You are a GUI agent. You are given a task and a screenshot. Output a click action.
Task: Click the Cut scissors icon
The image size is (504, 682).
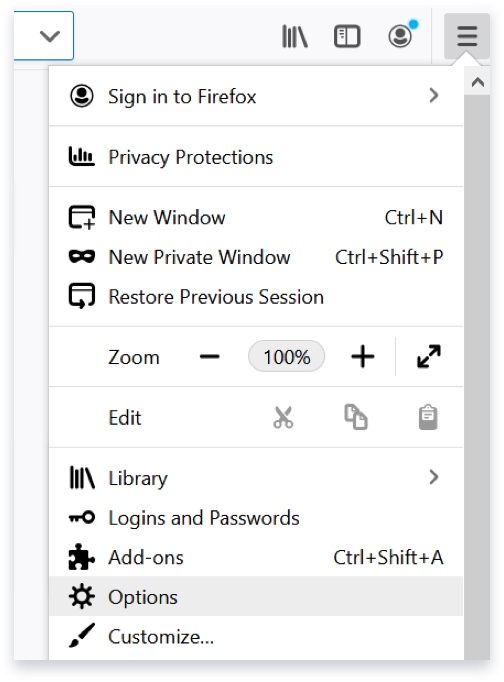283,417
